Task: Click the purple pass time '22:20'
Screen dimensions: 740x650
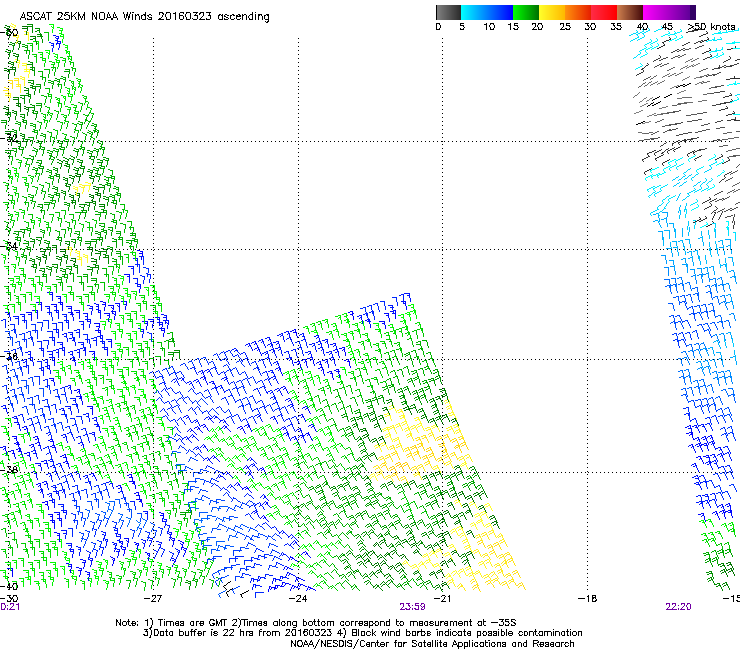Action: pos(678,607)
